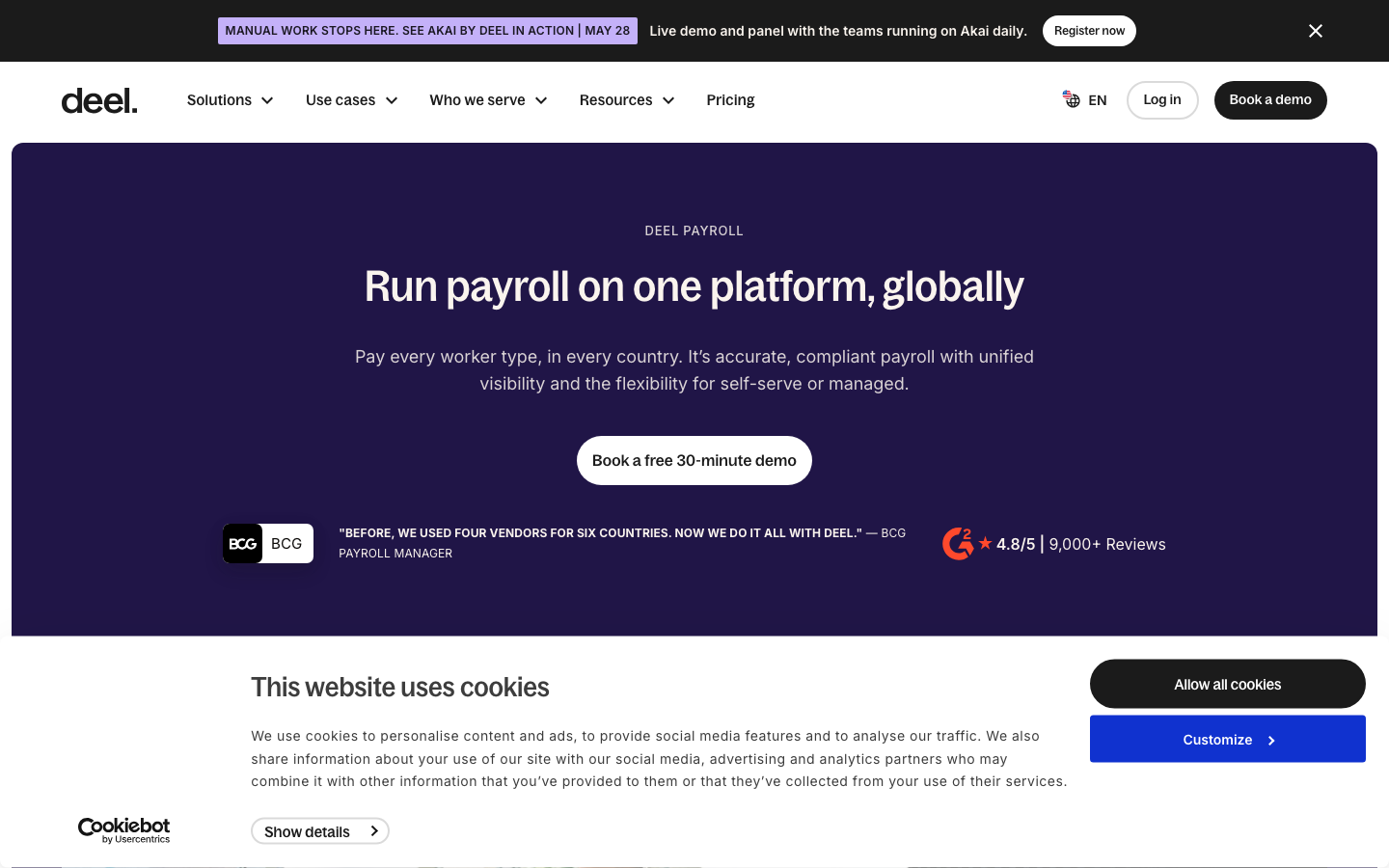Expand Show details in cookie notice
This screenshot has height=868, width=1389.
click(320, 831)
